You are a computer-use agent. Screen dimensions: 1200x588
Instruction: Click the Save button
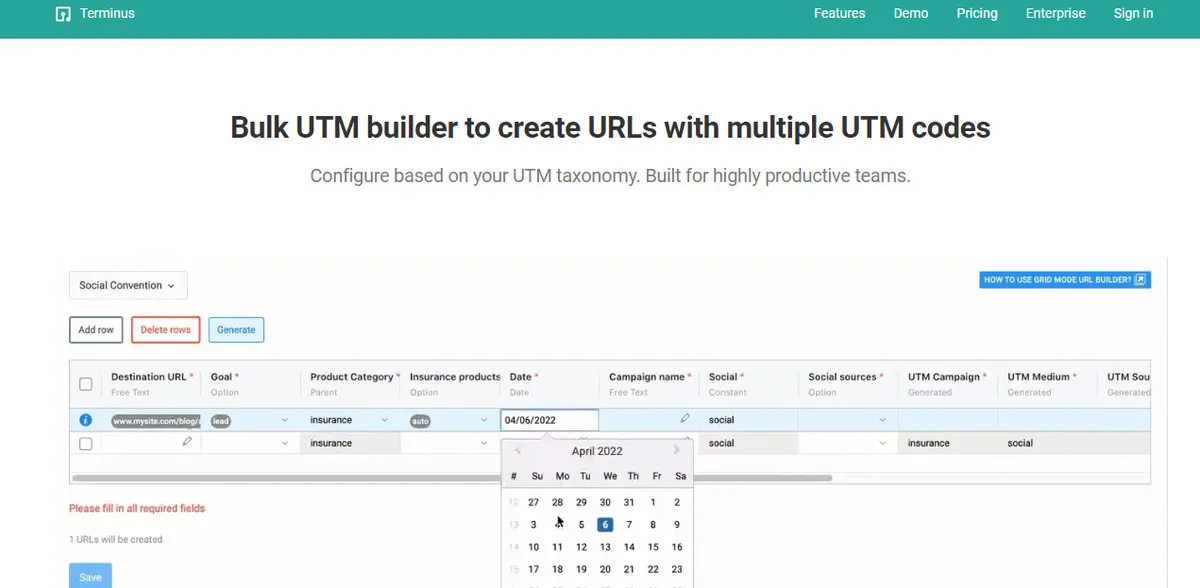point(90,576)
